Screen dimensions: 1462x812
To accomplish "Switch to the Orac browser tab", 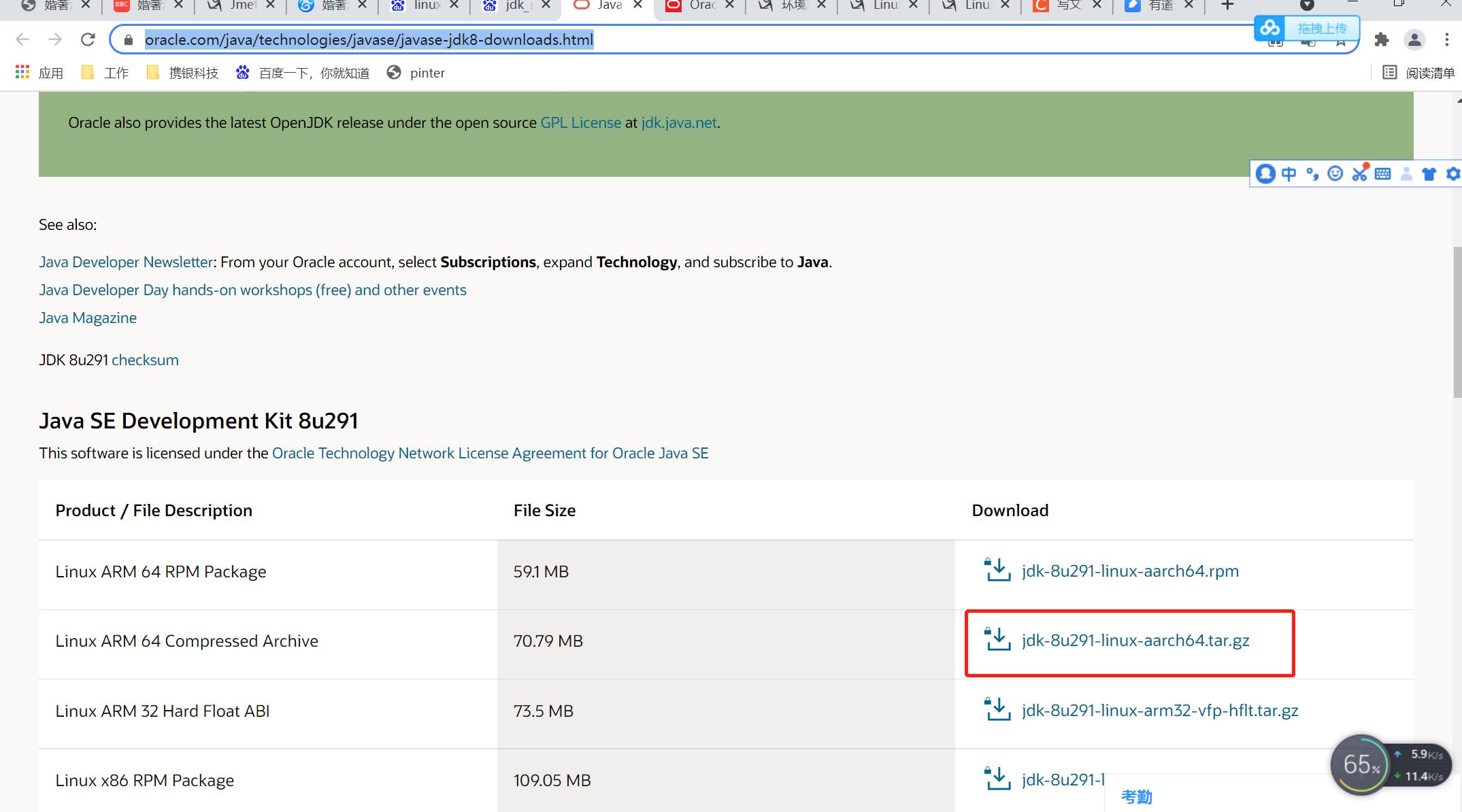I will click(x=701, y=5).
